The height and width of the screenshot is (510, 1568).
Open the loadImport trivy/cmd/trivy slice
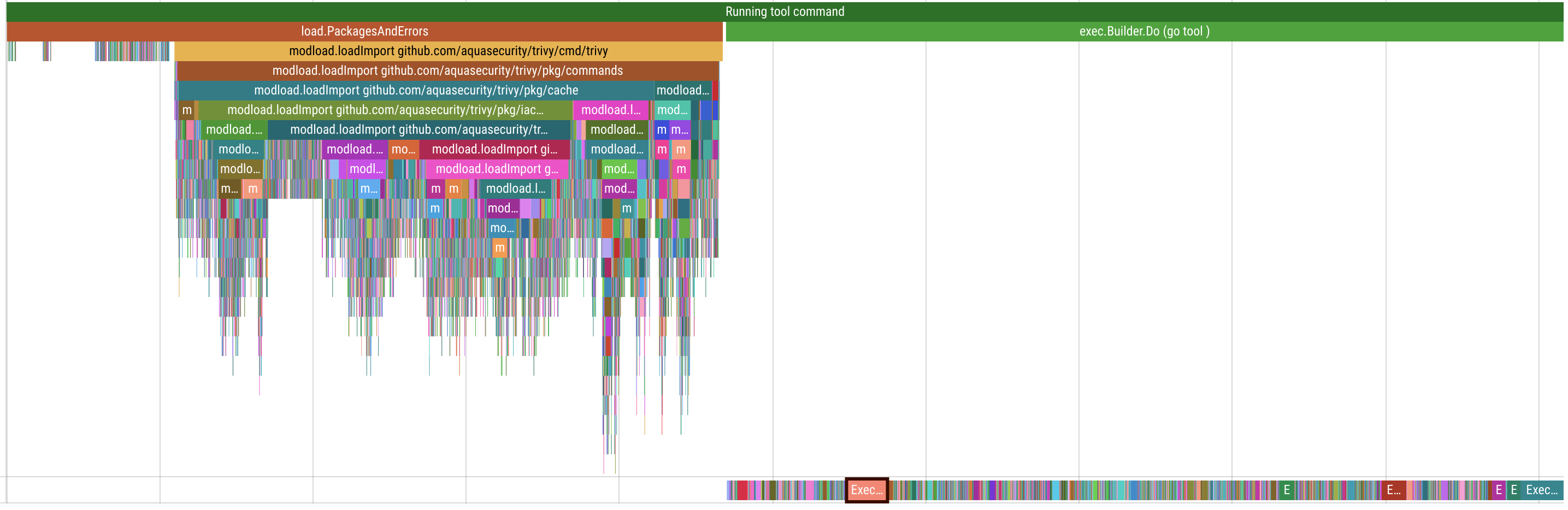(x=449, y=51)
